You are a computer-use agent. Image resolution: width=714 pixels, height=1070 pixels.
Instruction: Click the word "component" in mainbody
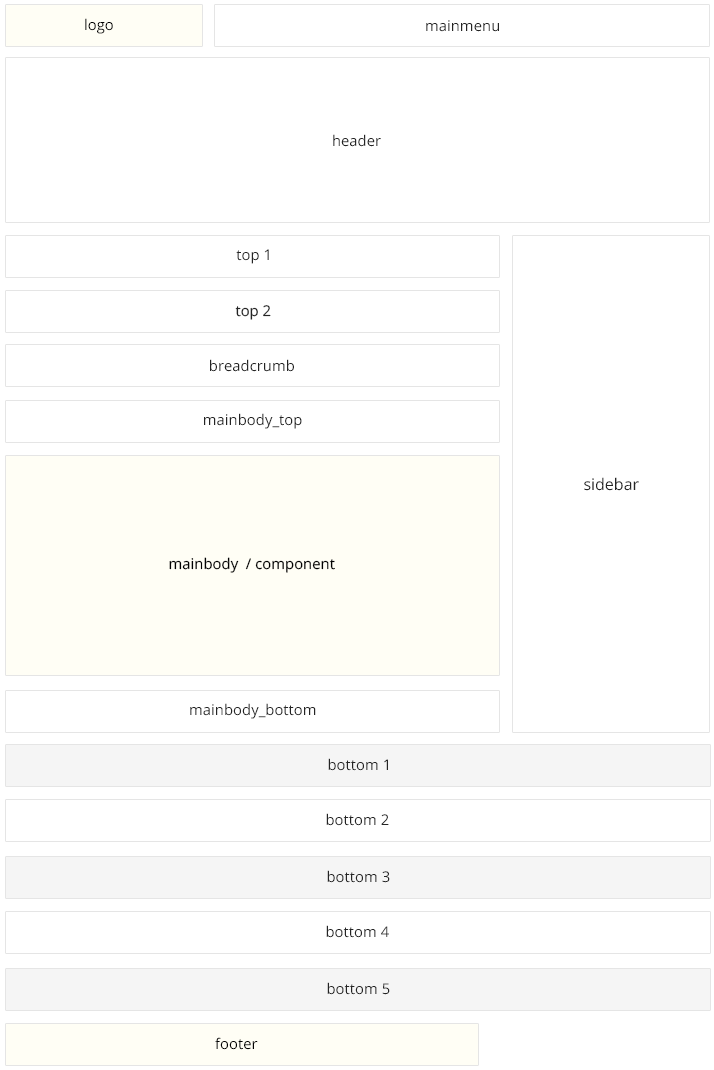pyautogui.click(x=295, y=564)
